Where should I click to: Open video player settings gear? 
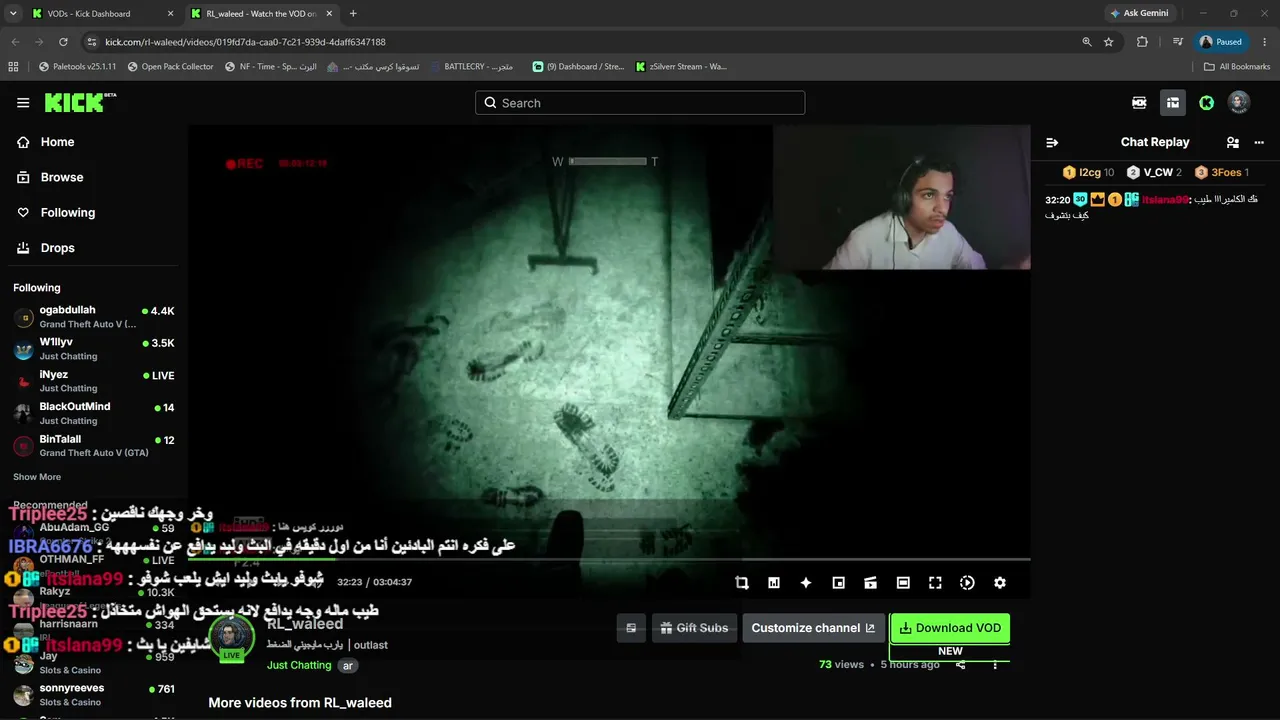1000,583
